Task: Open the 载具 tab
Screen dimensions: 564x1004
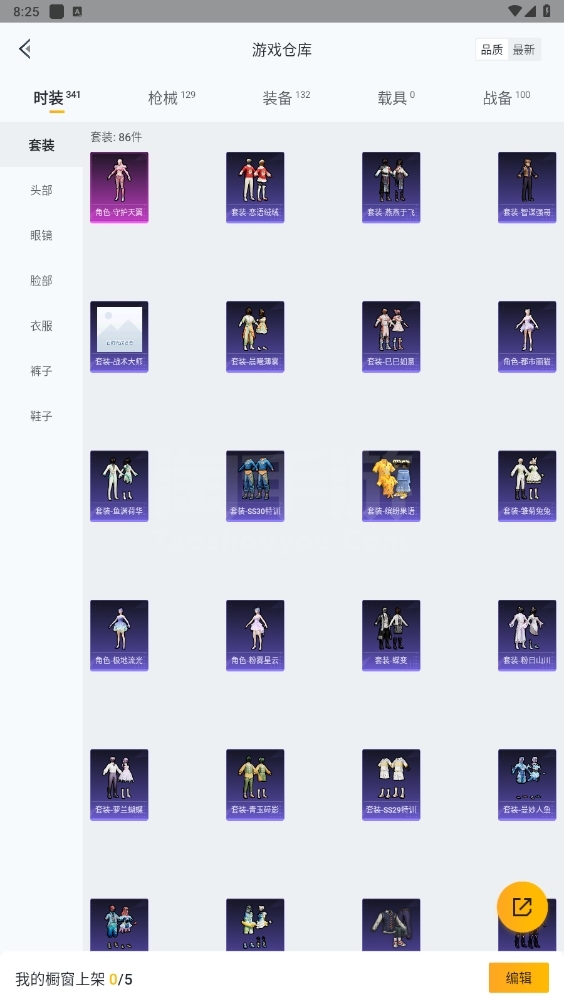Action: [396, 97]
